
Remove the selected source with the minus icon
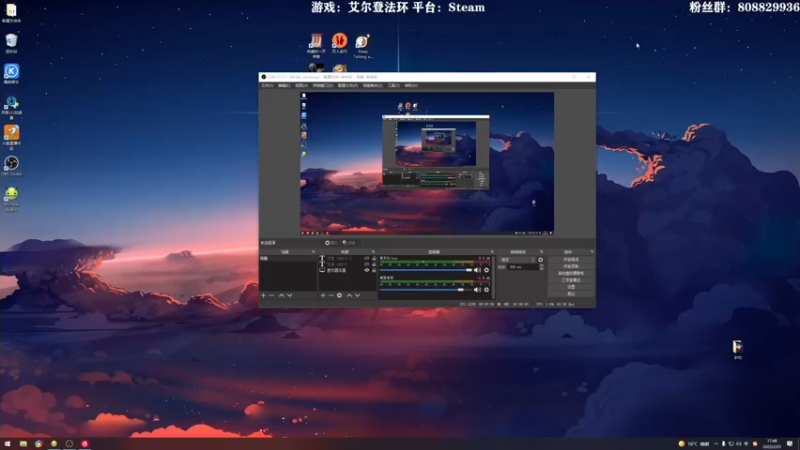331,295
